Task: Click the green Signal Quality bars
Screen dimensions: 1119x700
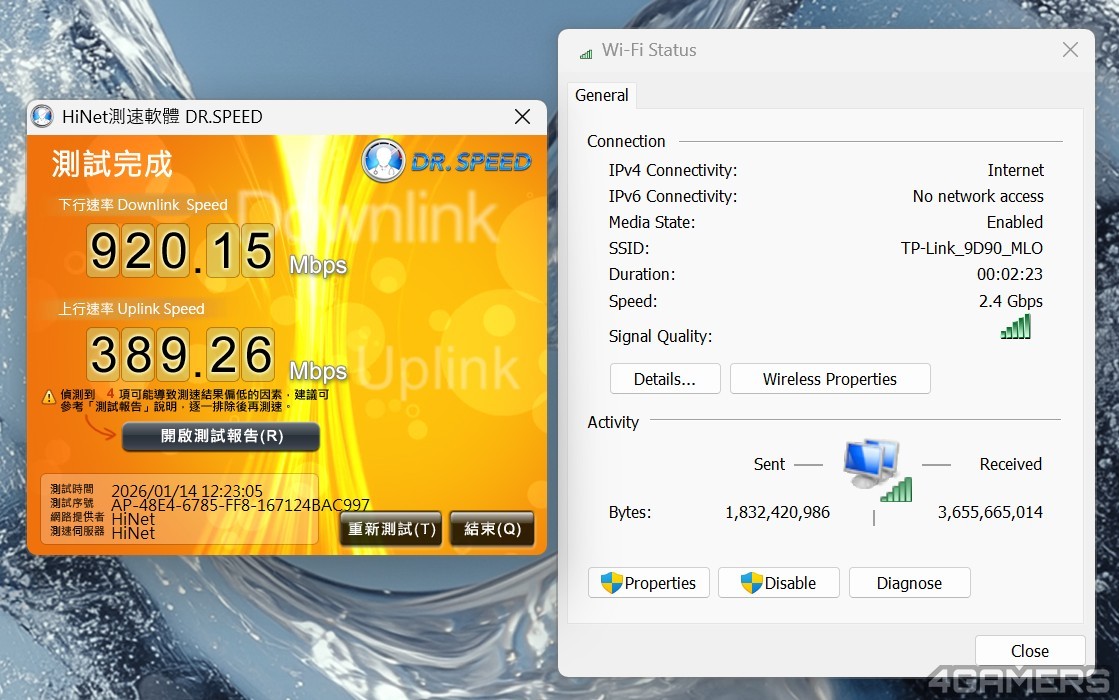Action: coord(1015,327)
